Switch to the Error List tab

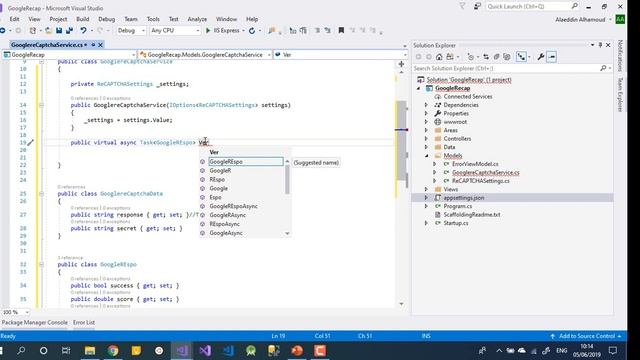(84, 322)
